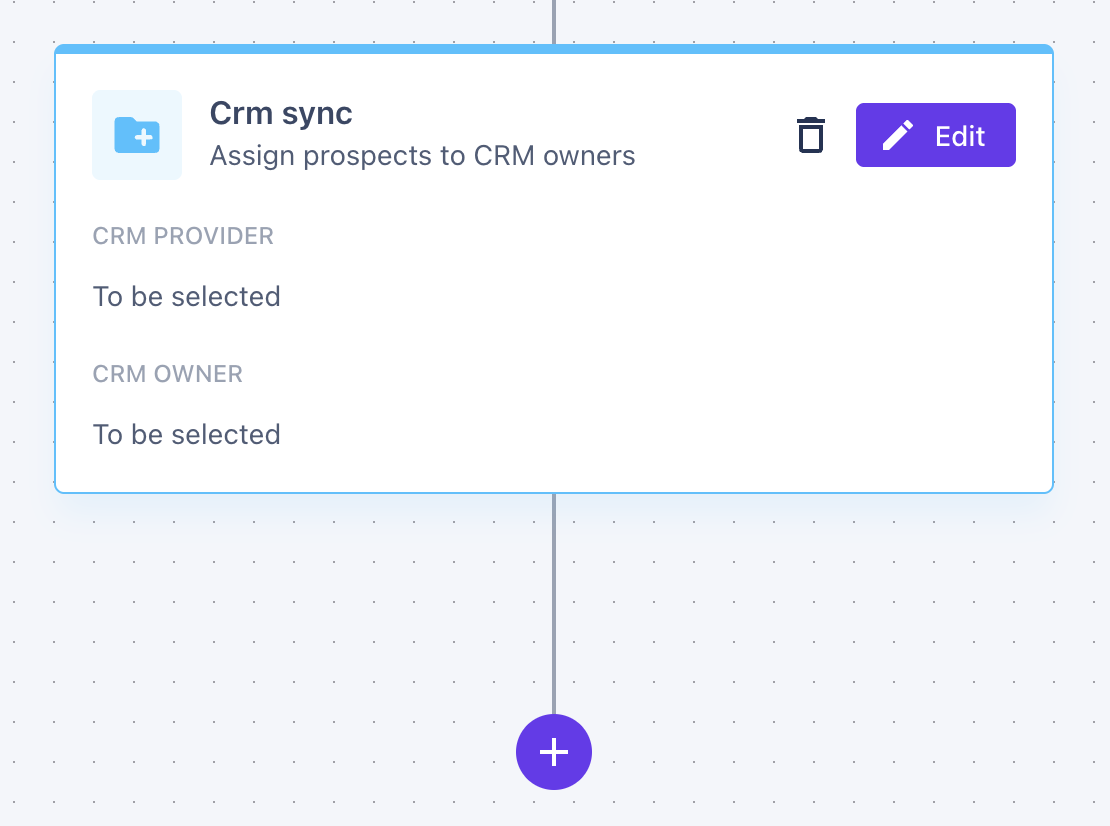Click the connector line below the Crm sync card

coord(554,600)
